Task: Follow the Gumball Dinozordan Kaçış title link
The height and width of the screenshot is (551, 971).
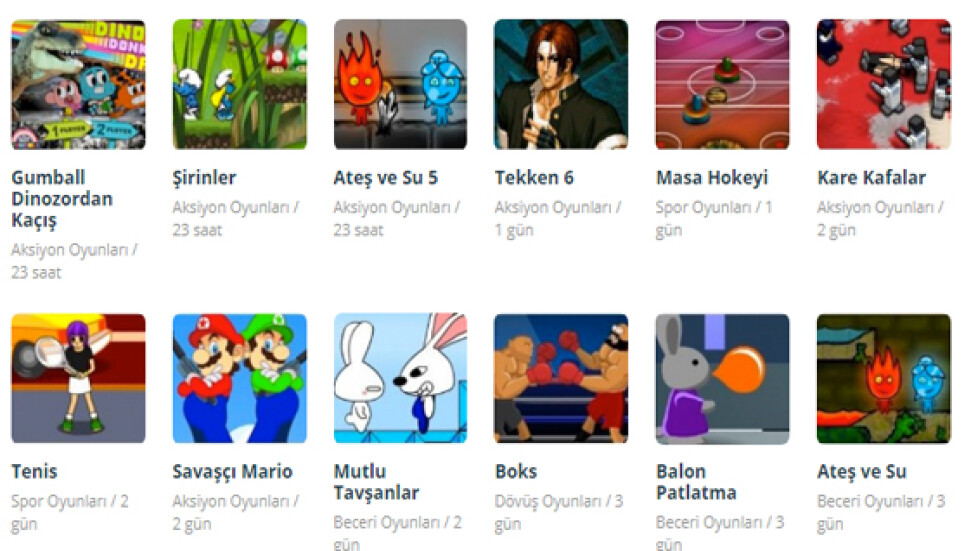Action: (x=62, y=199)
